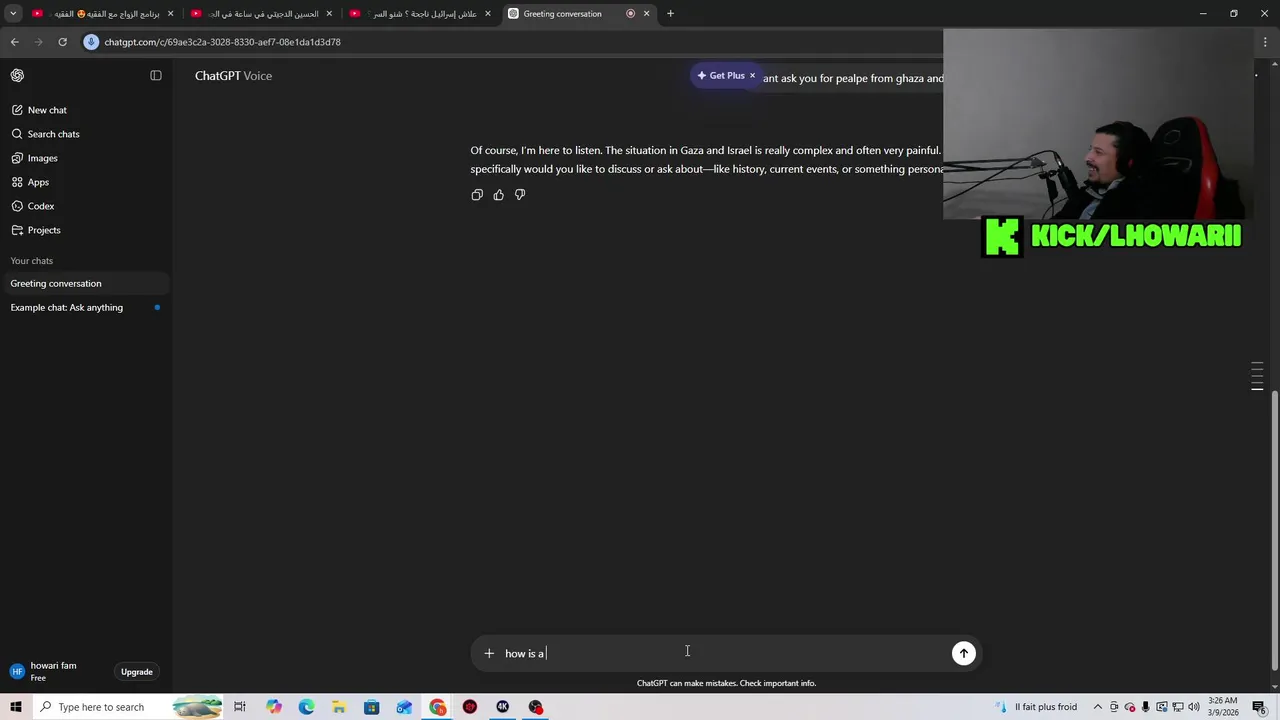Send the message with the arrow button
The image size is (1280, 720).
pos(964,653)
